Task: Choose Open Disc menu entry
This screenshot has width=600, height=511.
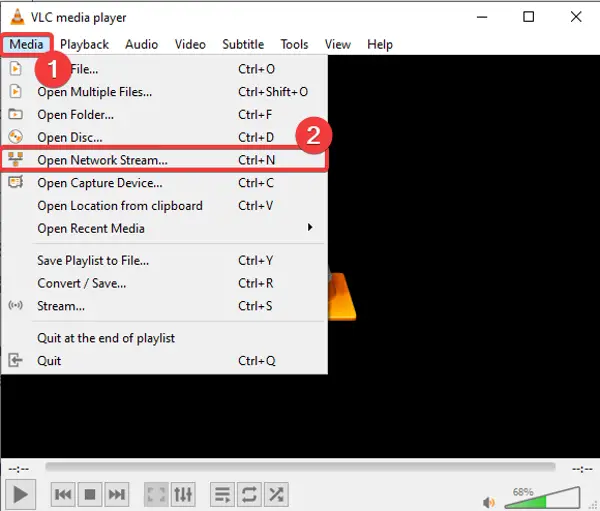Action: [165, 137]
